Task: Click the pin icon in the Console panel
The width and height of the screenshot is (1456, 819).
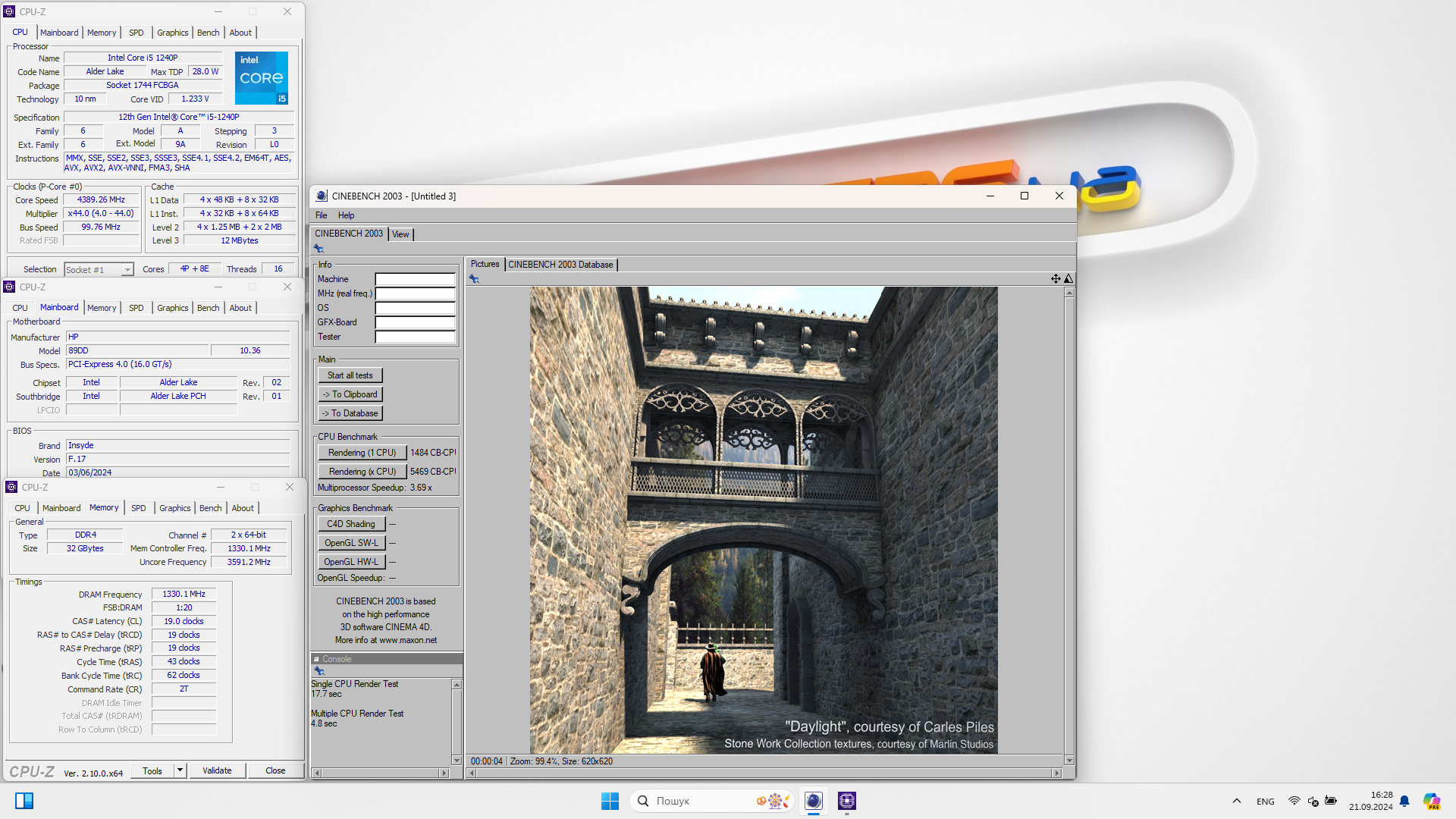Action: pyautogui.click(x=319, y=671)
